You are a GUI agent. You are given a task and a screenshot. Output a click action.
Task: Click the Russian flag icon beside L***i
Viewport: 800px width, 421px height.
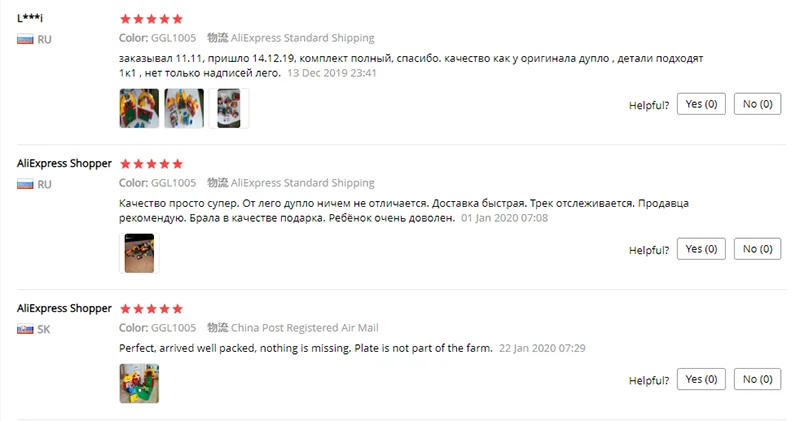pyautogui.click(x=25, y=39)
